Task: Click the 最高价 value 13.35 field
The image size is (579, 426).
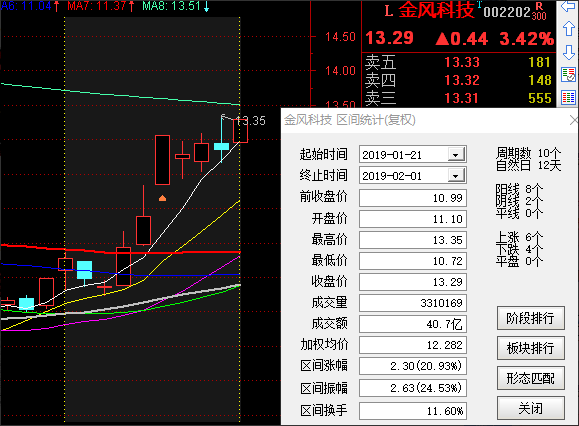Action: 412,240
